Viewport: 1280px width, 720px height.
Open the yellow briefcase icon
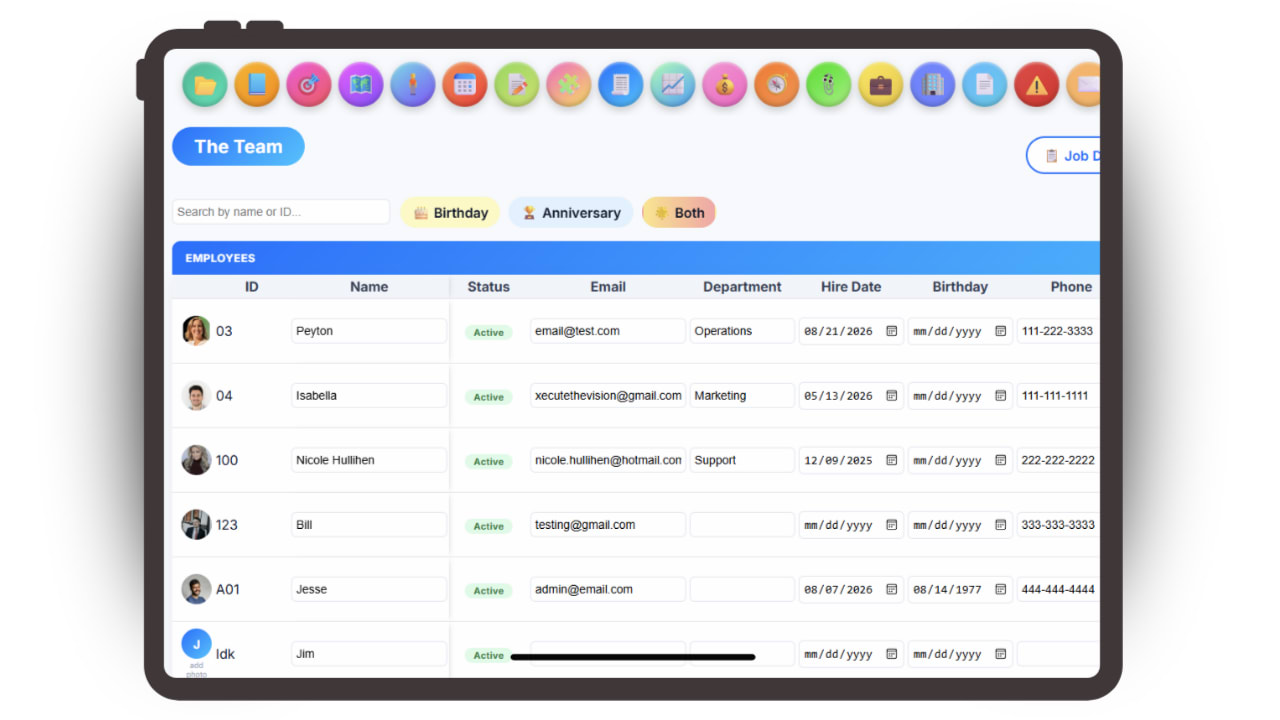tap(881, 85)
